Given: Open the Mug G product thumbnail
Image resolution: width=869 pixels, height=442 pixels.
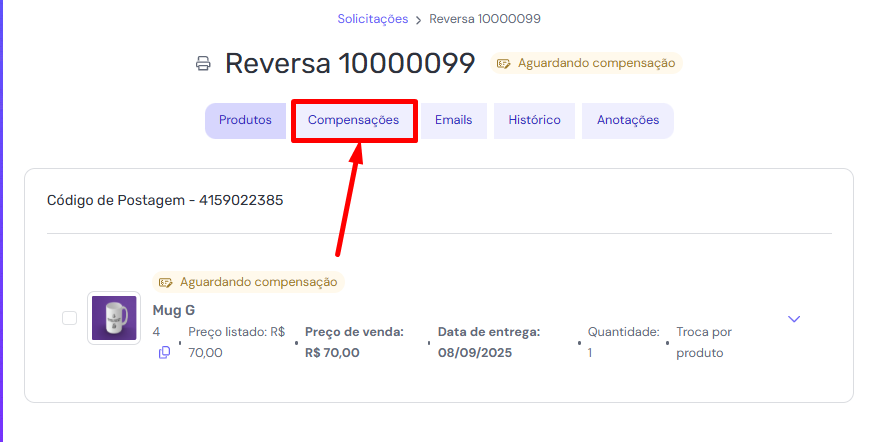Looking at the screenshot, I should tap(113, 318).
